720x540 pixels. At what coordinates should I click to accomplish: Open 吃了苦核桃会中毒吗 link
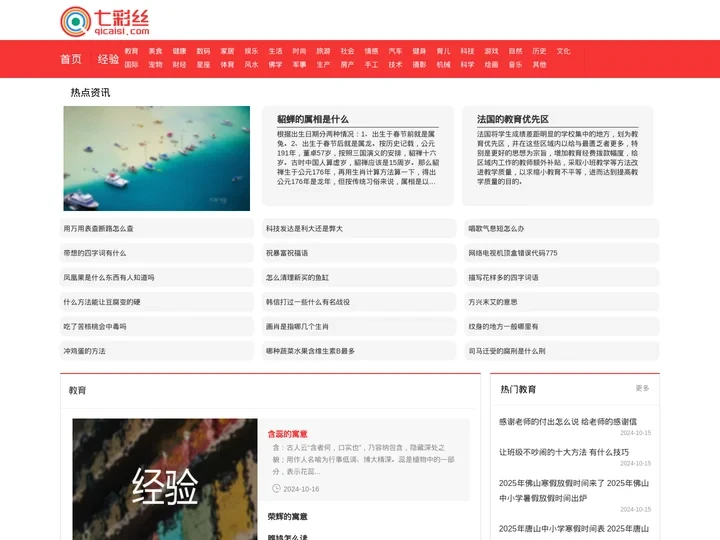tap(95, 326)
